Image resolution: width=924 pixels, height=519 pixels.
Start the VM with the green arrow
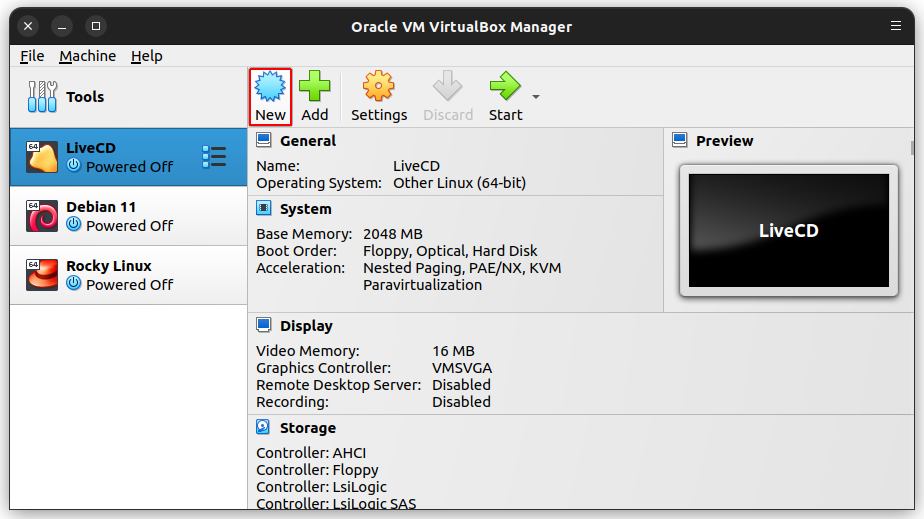(505, 87)
